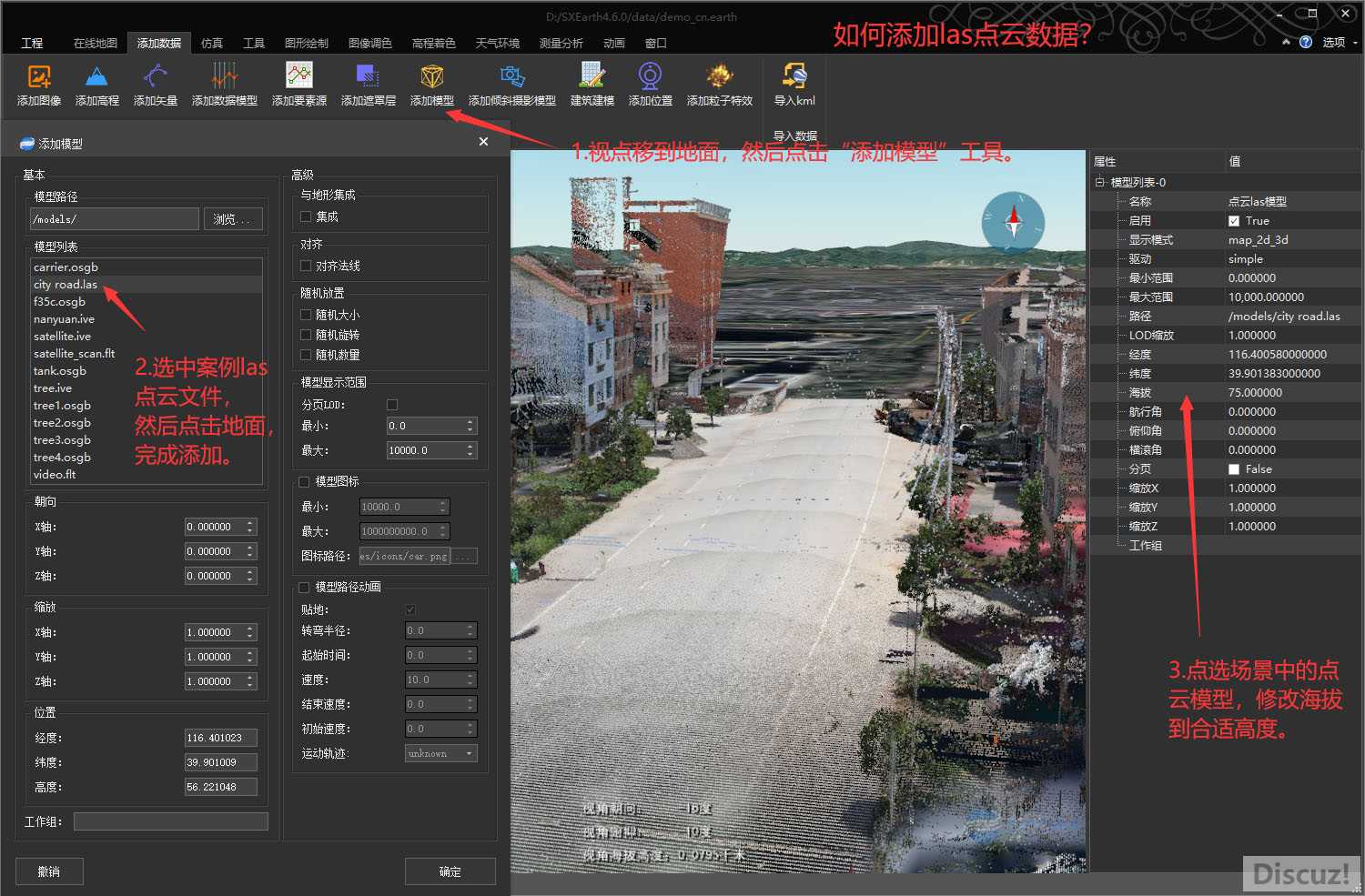Adjust the 缩放 X轴 spinner arrows
The height and width of the screenshot is (896, 1365).
point(250,632)
